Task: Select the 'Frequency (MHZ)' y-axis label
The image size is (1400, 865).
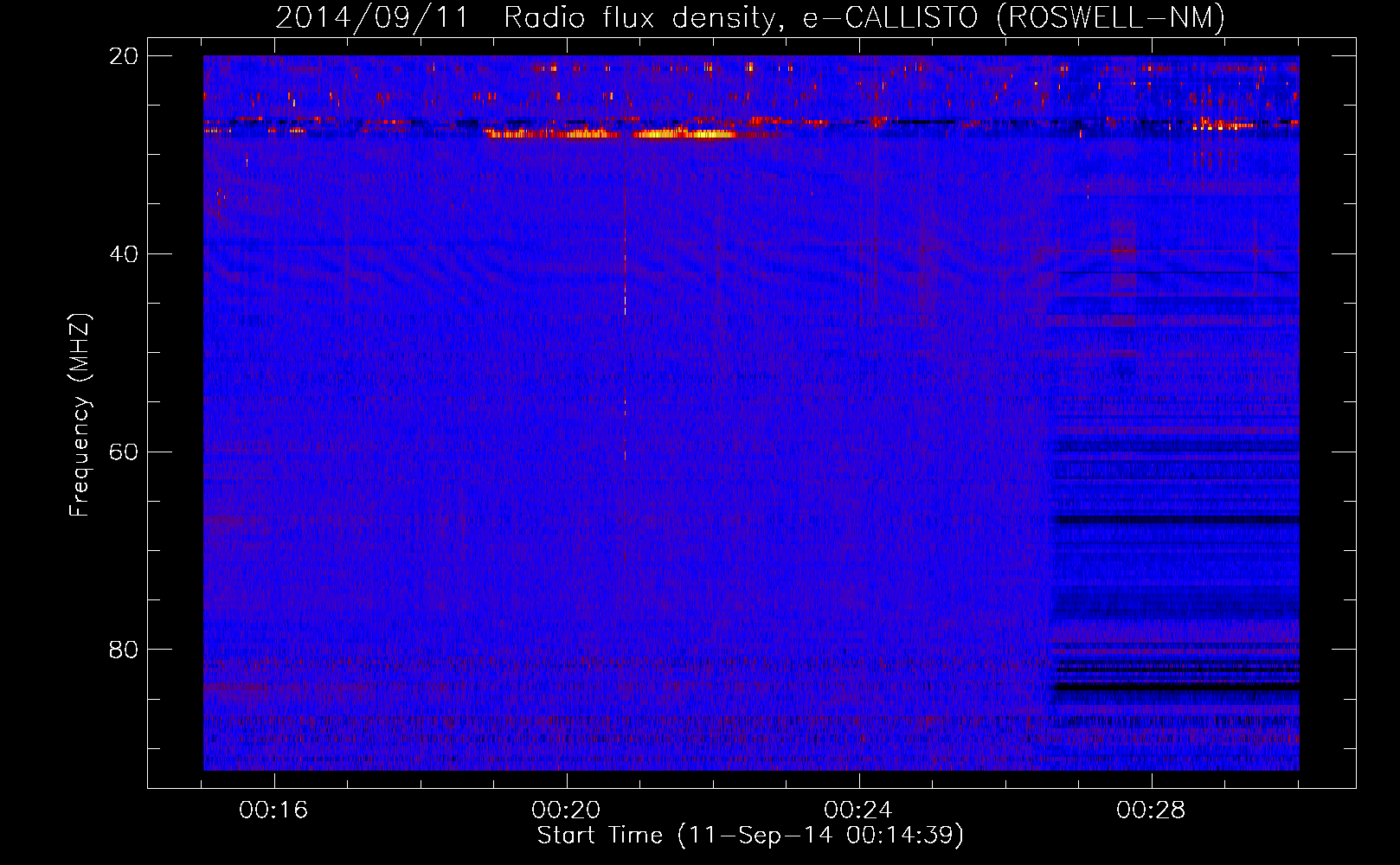Action: click(x=80, y=415)
